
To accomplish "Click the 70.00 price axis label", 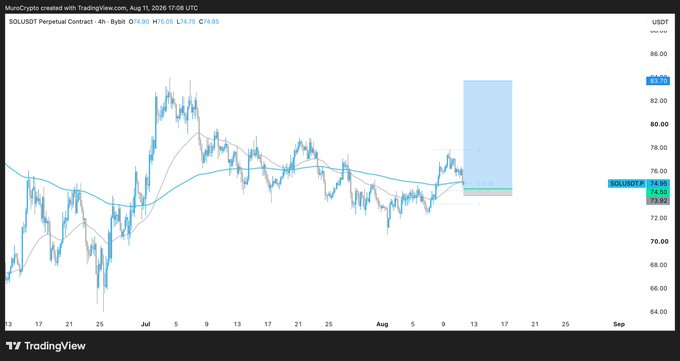I will pyautogui.click(x=659, y=241).
